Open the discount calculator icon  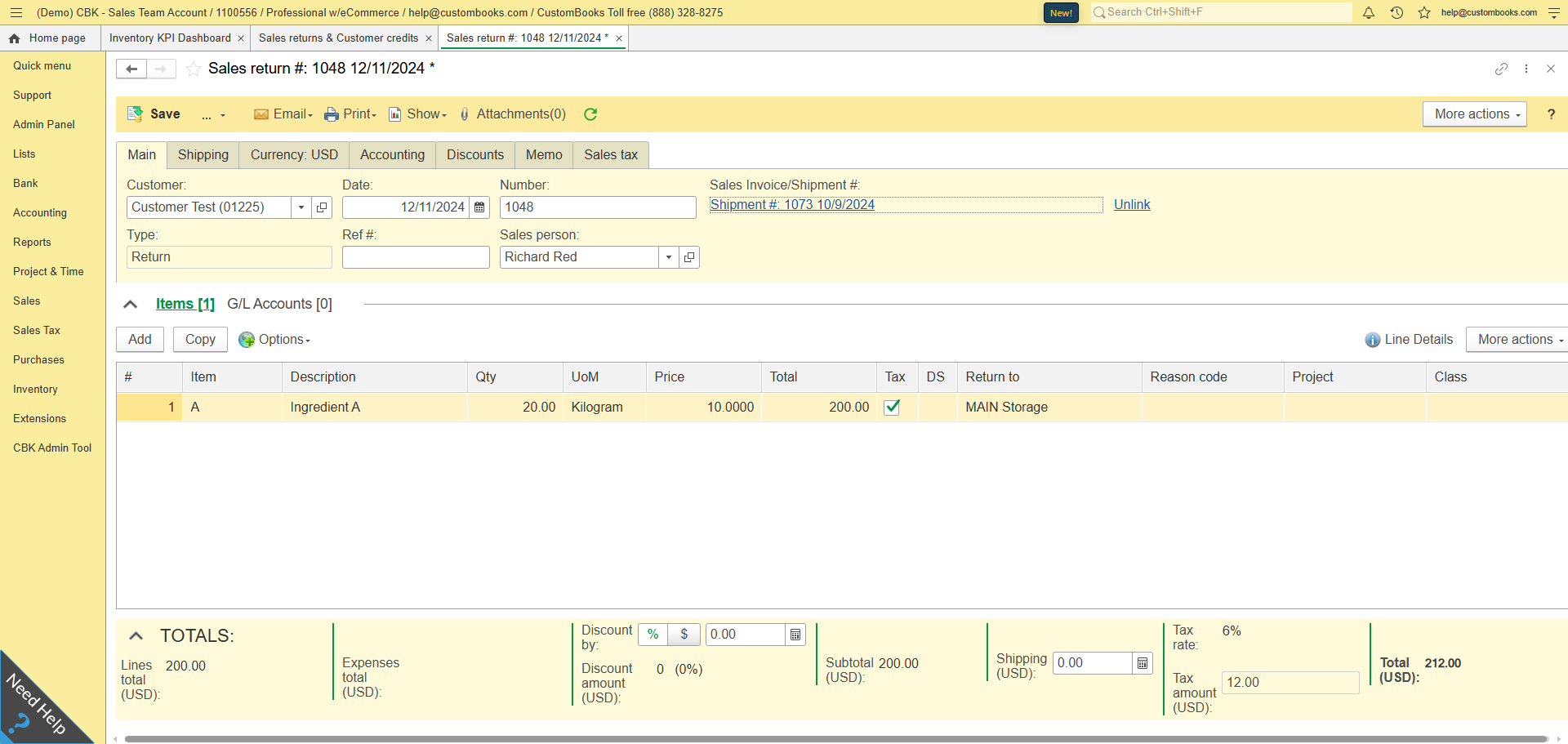pyautogui.click(x=795, y=635)
